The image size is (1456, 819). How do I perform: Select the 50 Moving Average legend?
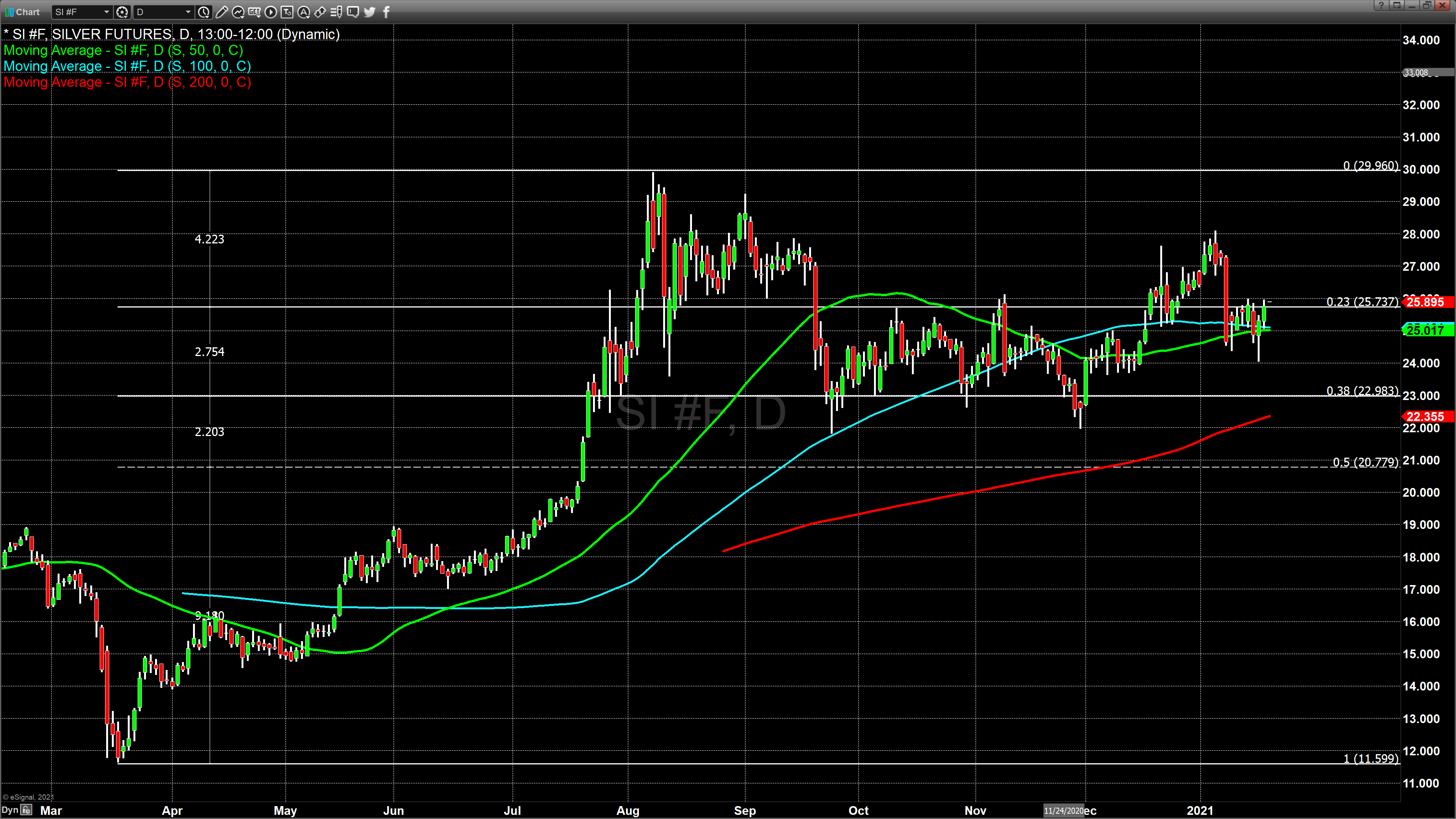(x=123, y=50)
